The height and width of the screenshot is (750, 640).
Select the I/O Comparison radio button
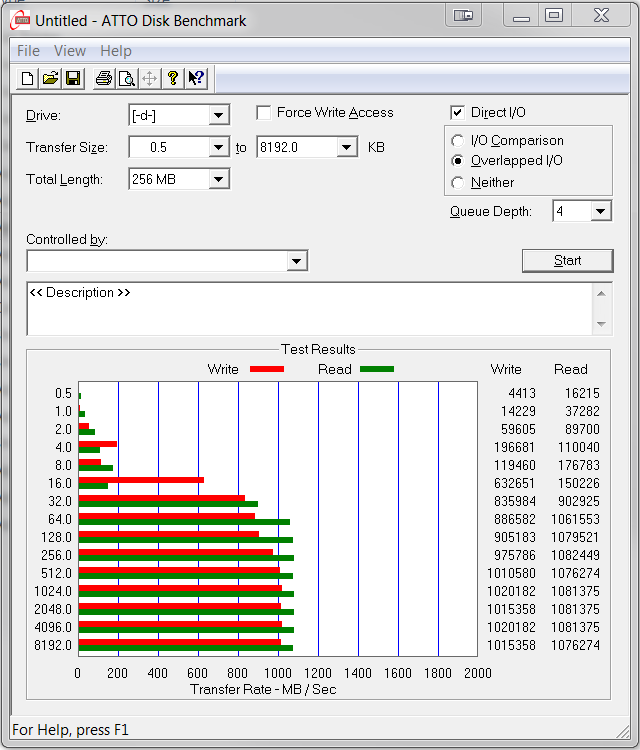pos(458,141)
